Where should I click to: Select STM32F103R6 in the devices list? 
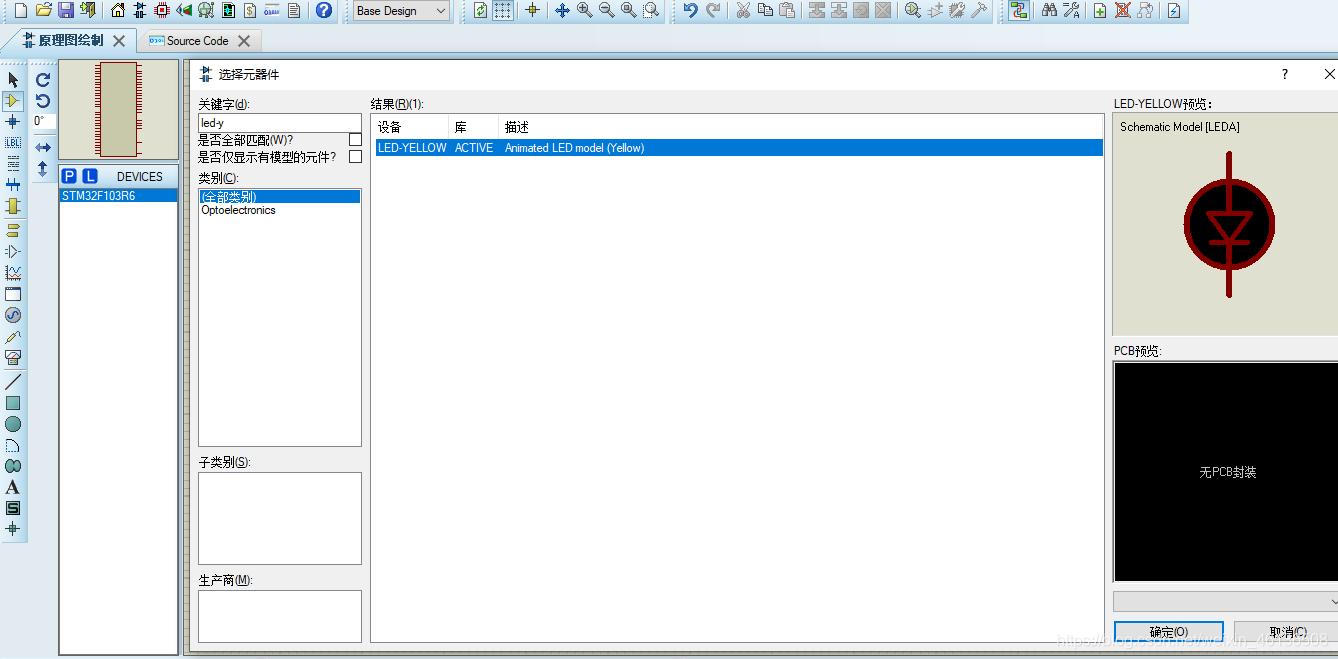118,196
